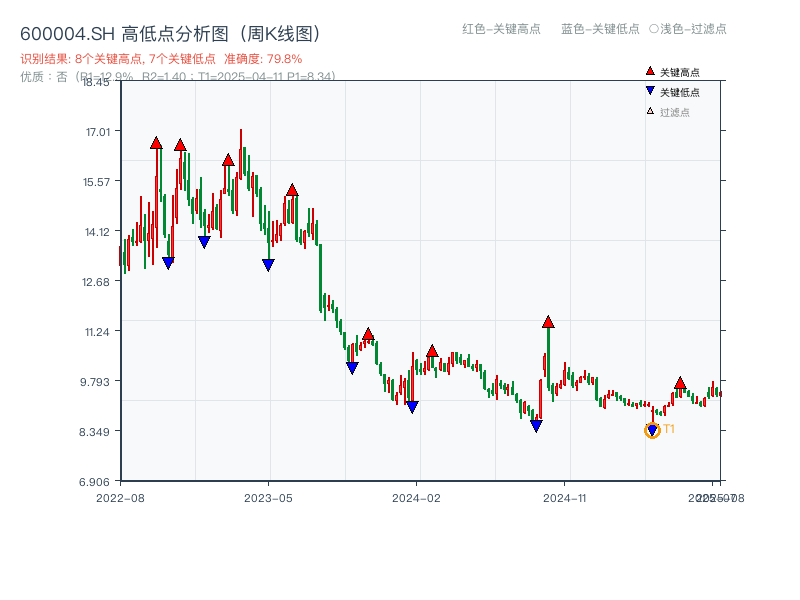Image resolution: width=800 pixels, height=600 pixels.
Task: Click the red key-high marker near 2024-02
Action: (431, 350)
